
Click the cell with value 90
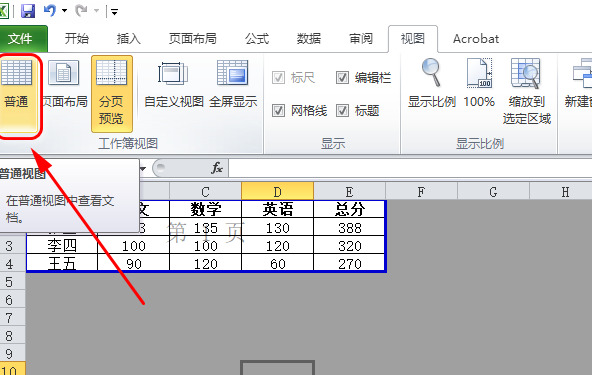[x=134, y=263]
